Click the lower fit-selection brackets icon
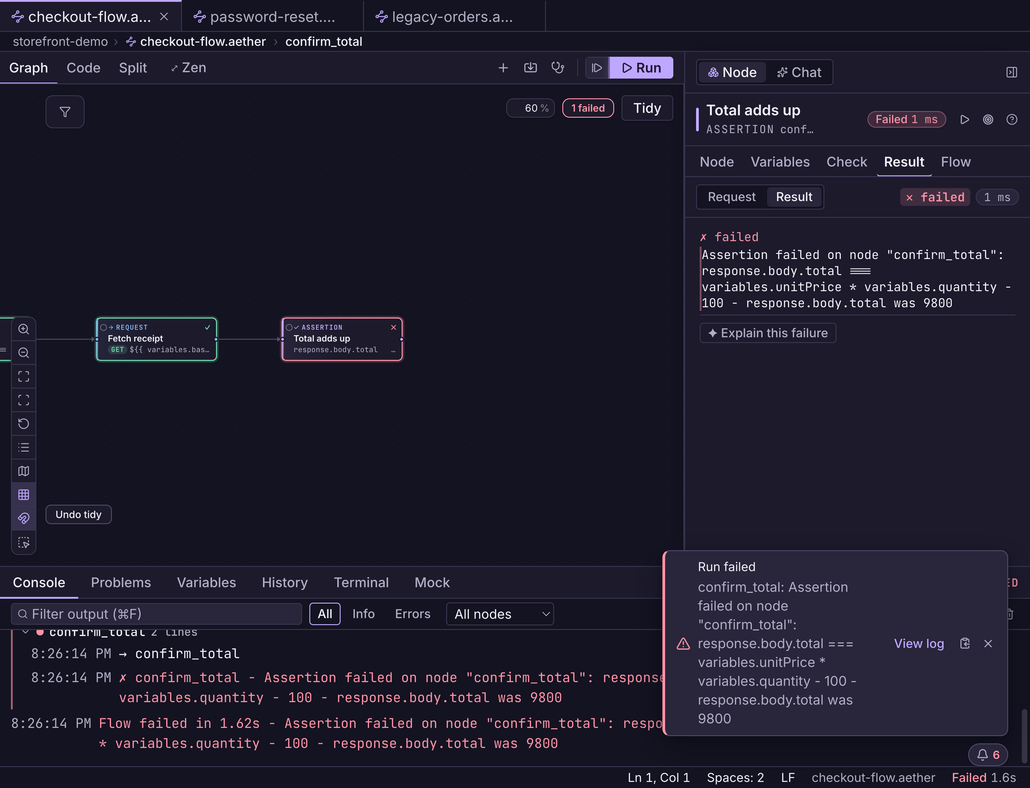Viewport: 1030px width, 788px height. tap(24, 400)
